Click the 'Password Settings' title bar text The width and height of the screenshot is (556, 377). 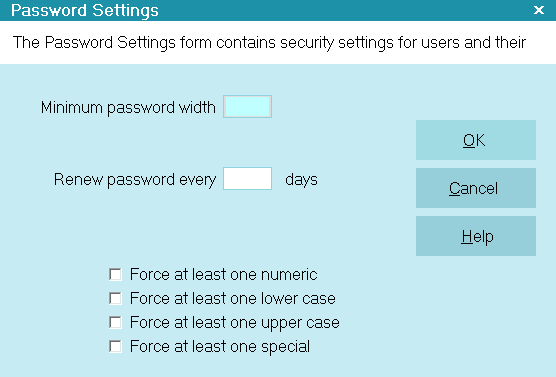[x=85, y=10]
